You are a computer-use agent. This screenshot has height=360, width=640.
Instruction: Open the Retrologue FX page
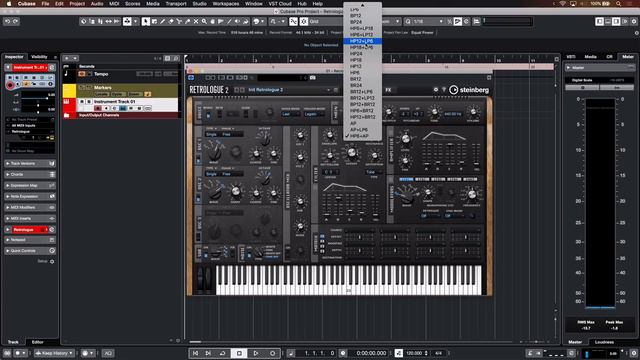point(388,90)
